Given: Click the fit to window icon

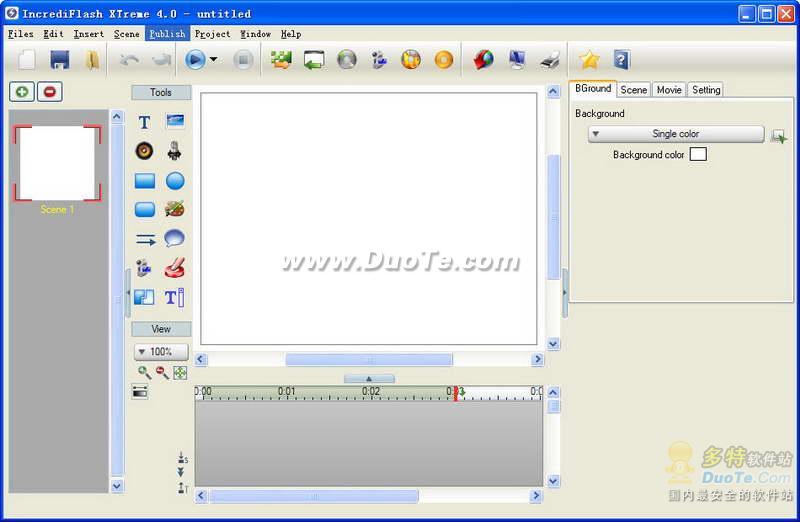Looking at the screenshot, I should [x=180, y=373].
